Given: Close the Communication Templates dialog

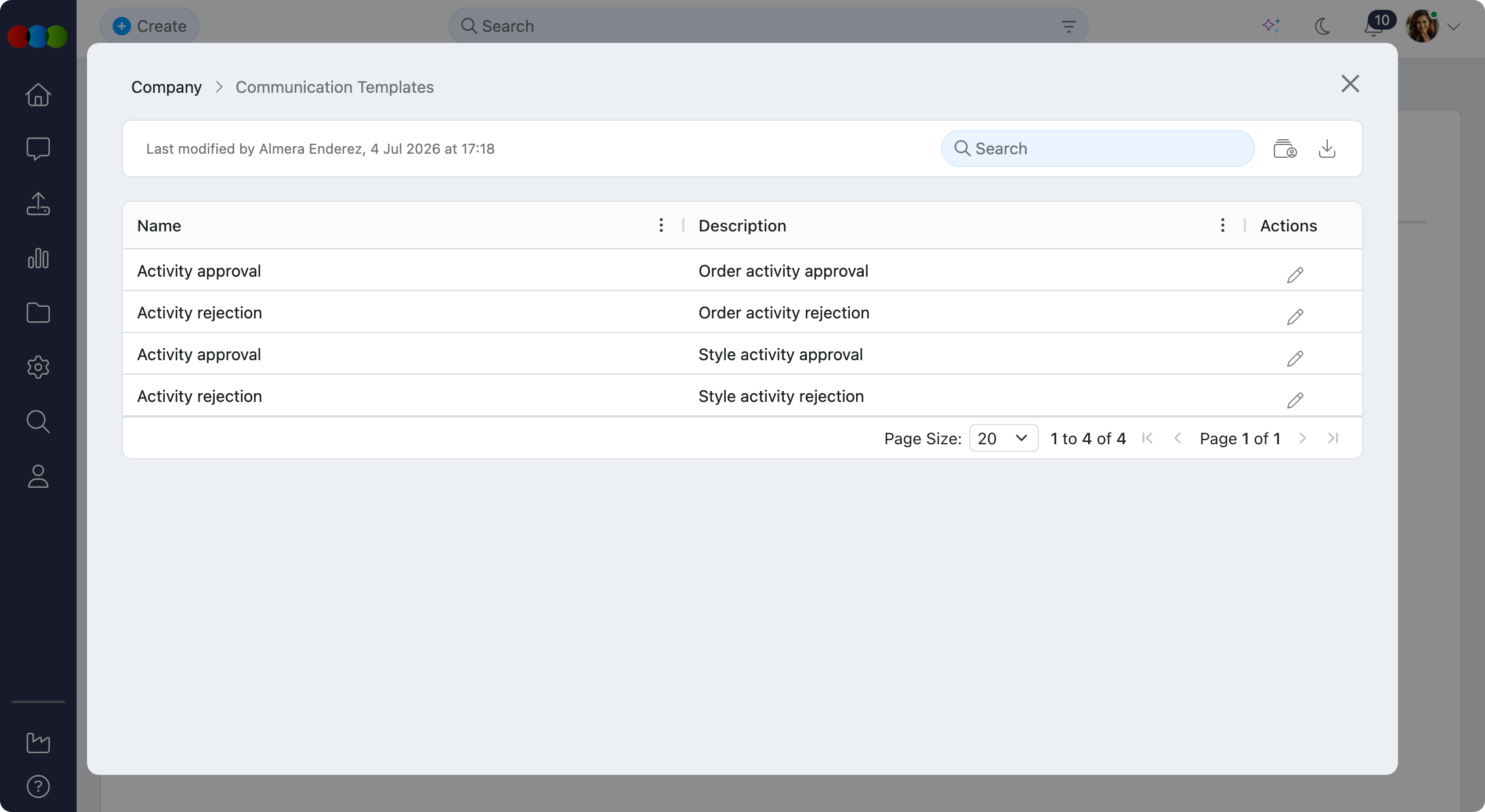Looking at the screenshot, I should [x=1350, y=84].
